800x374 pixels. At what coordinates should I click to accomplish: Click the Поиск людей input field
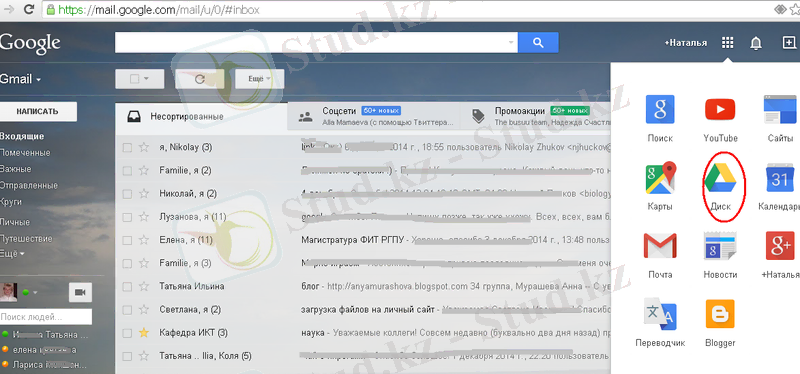(x=45, y=317)
